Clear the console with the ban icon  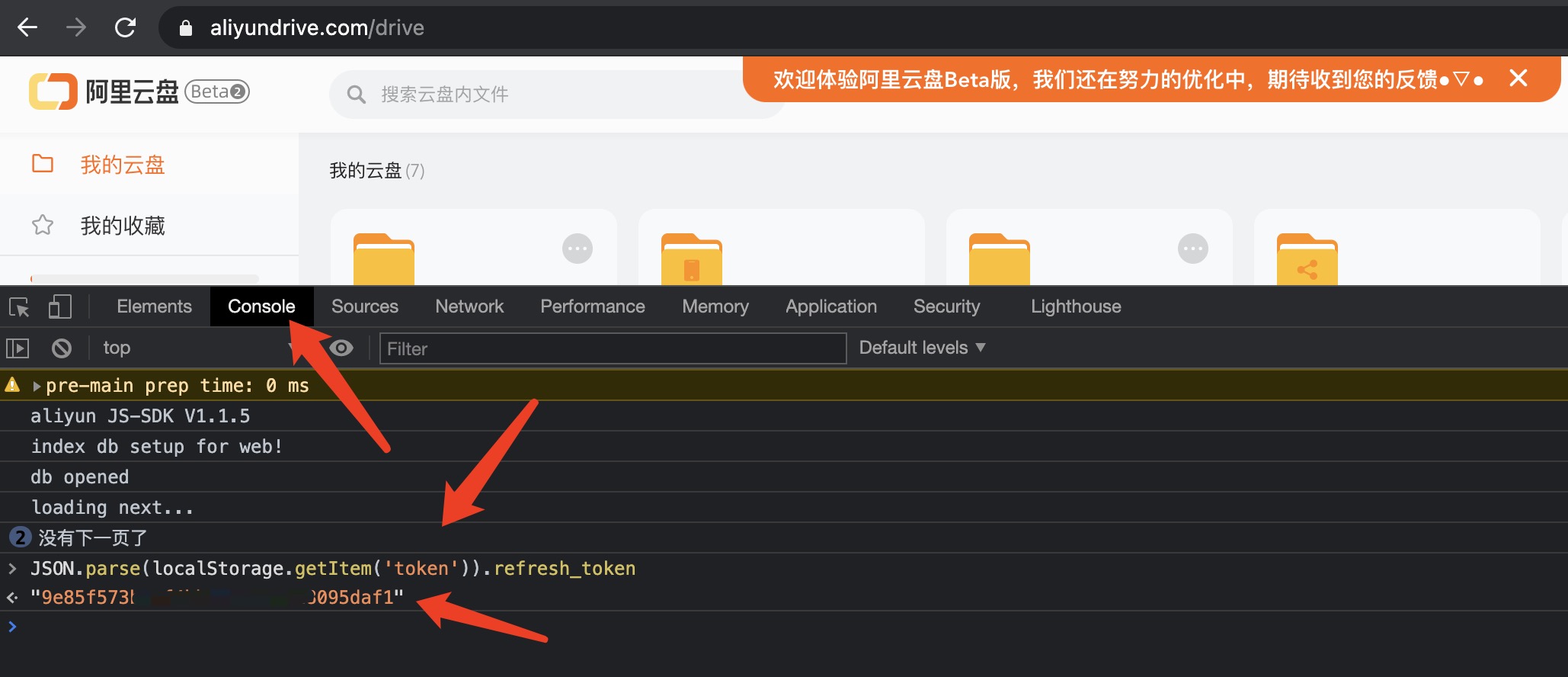pos(62,348)
